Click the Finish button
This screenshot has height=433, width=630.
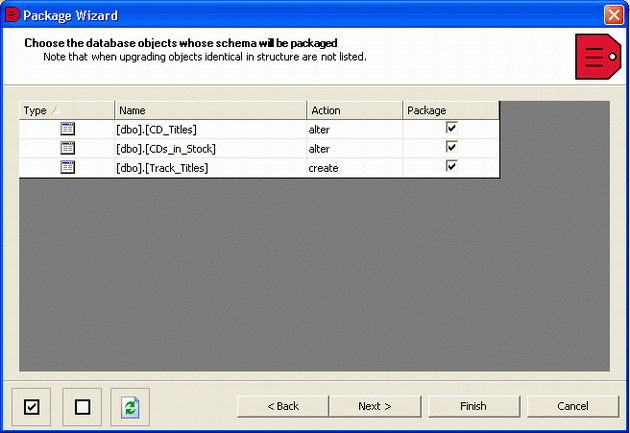[474, 406]
